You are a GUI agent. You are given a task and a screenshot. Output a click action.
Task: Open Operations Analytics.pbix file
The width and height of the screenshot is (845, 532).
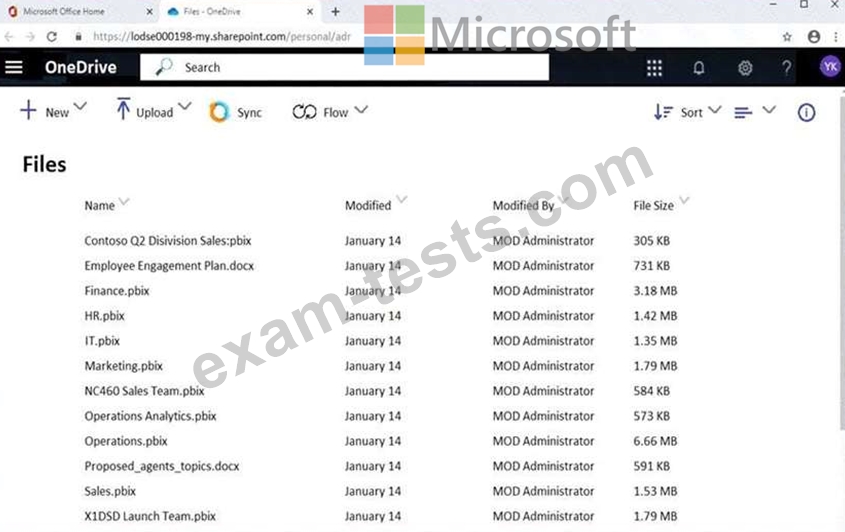click(x=150, y=416)
